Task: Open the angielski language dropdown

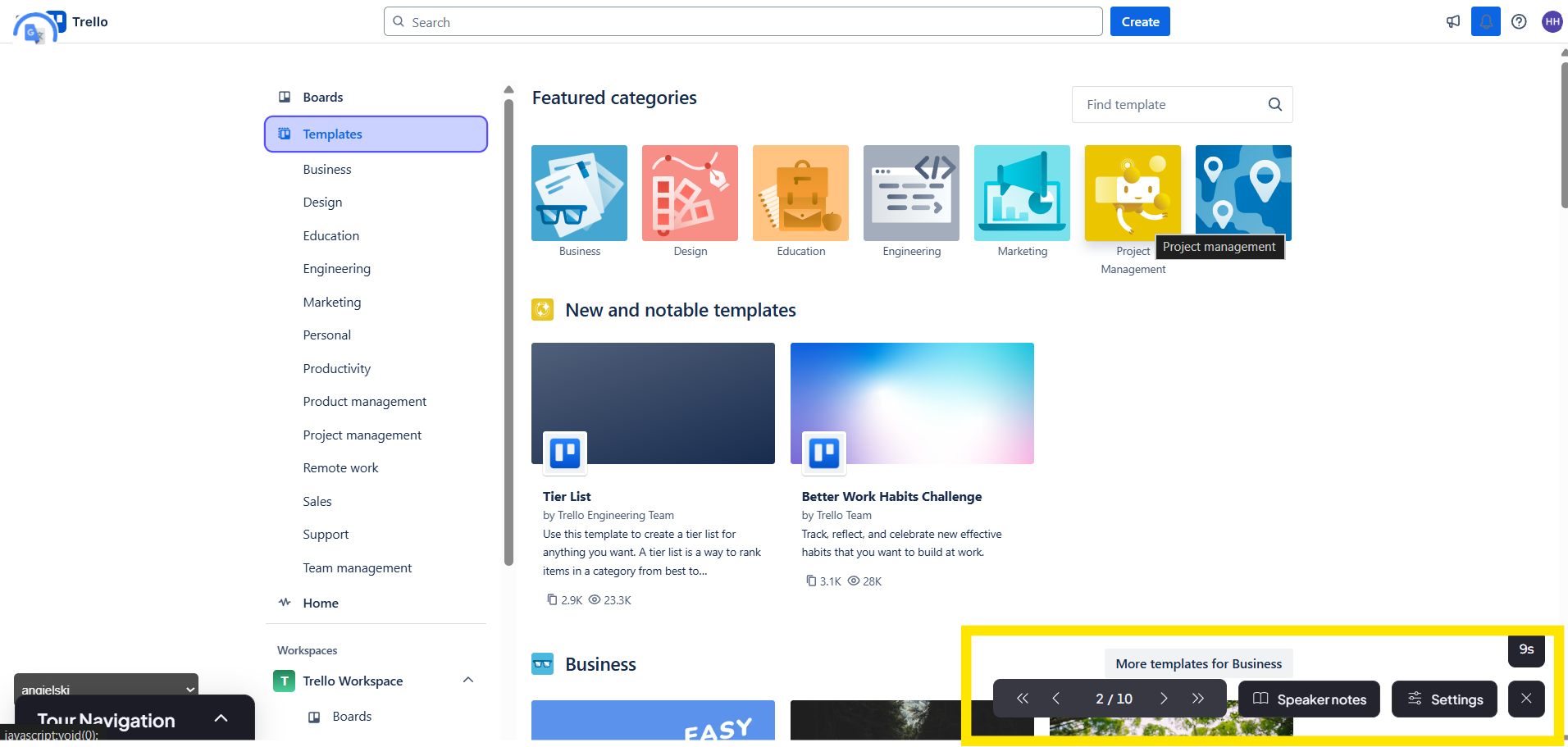Action: click(x=106, y=689)
